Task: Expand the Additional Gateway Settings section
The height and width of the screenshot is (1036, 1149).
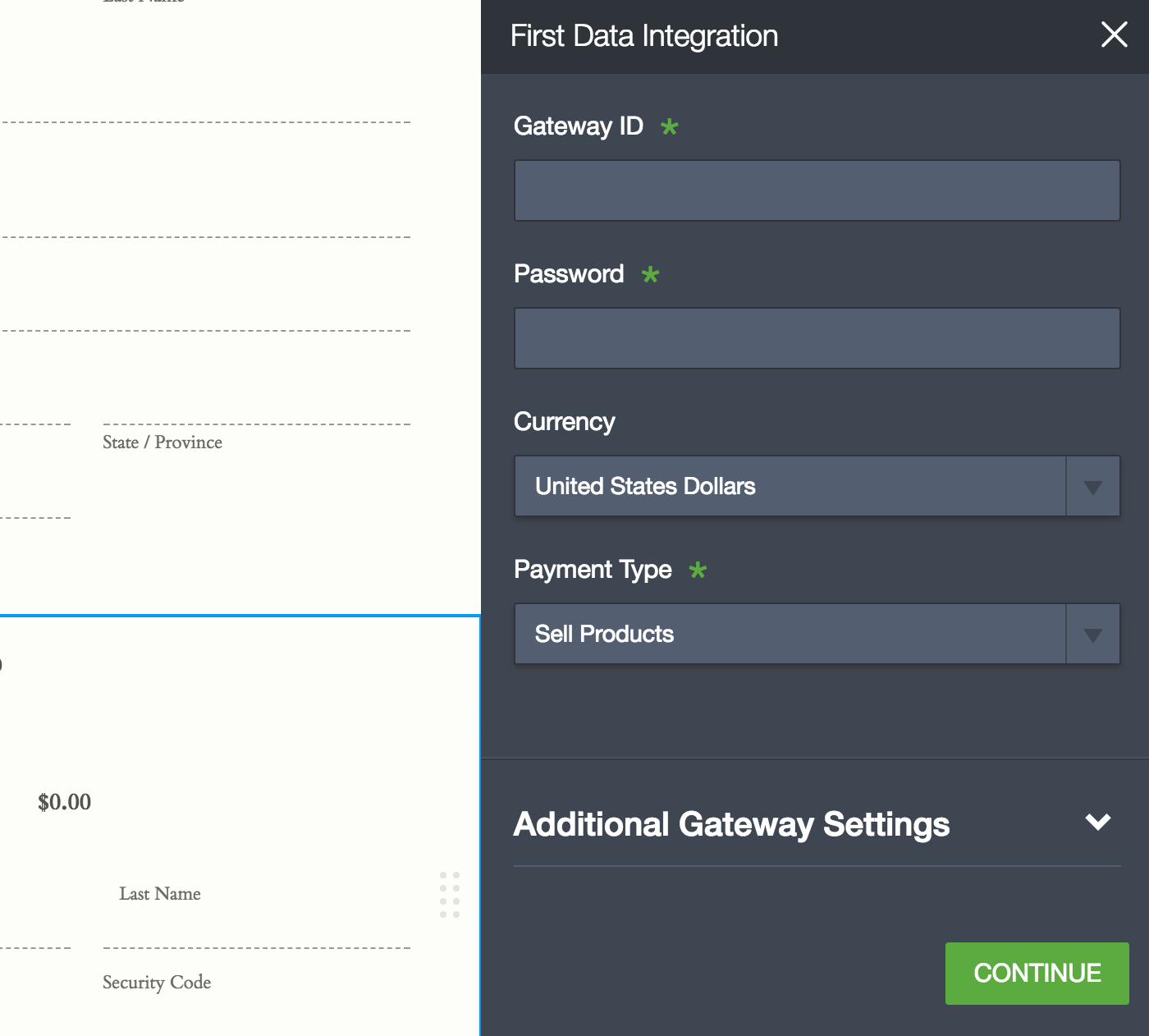Action: [x=731, y=824]
